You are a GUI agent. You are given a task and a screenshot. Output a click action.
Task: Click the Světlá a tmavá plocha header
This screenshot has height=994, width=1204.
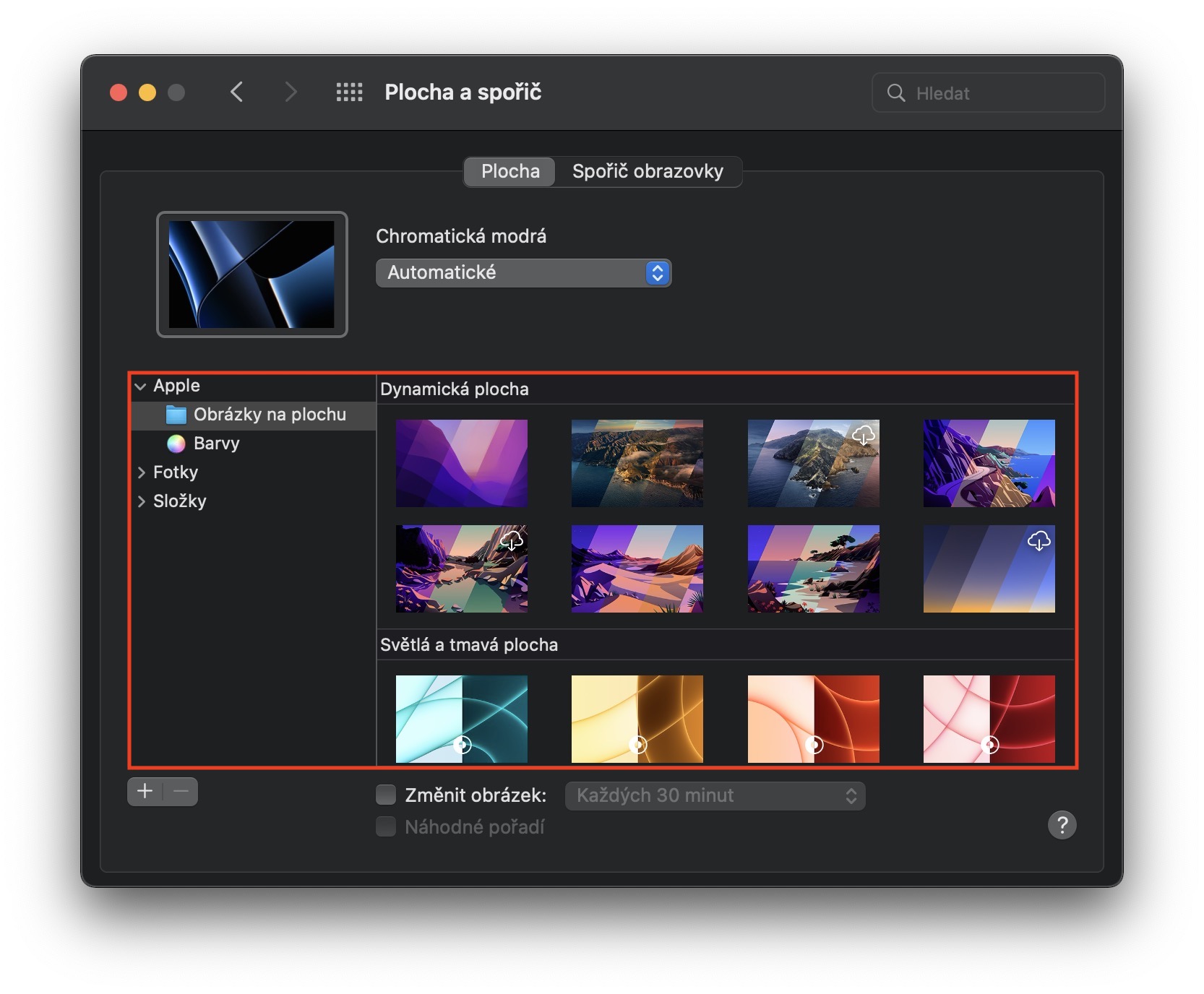469,645
